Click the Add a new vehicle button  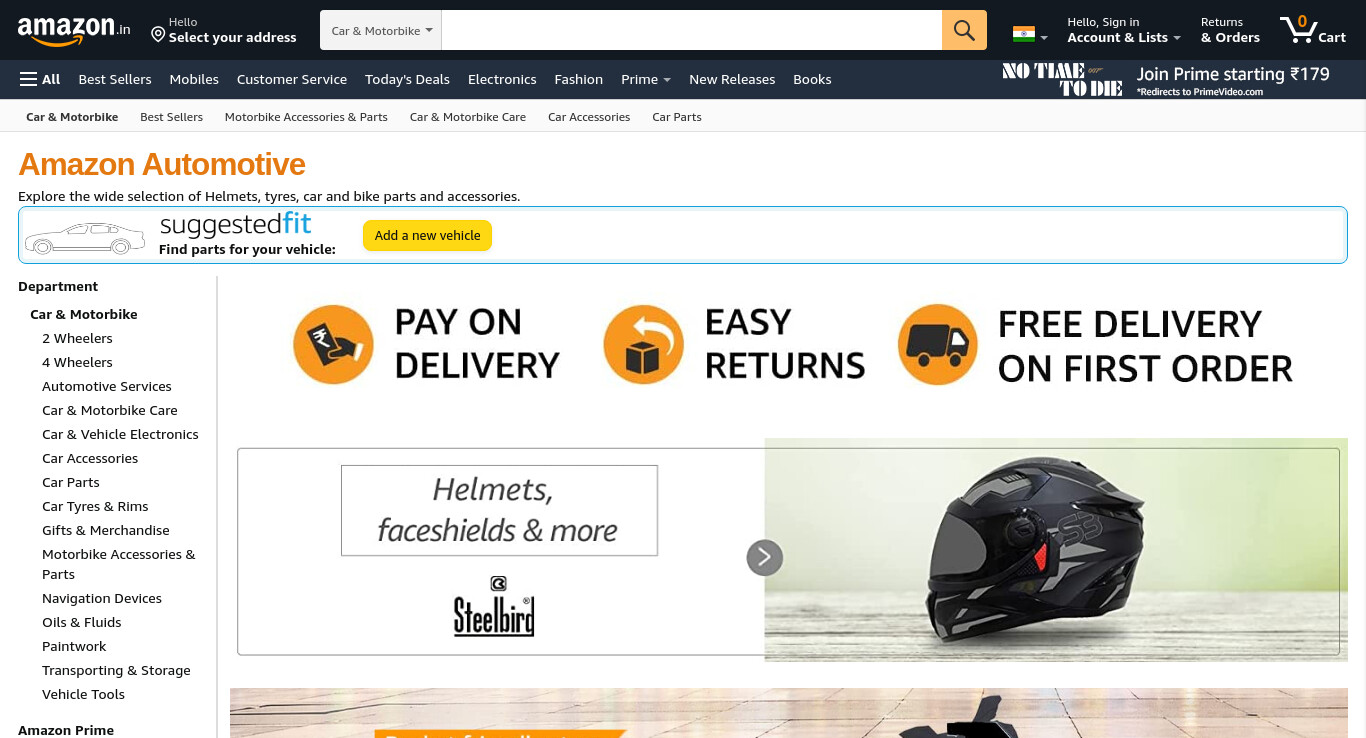click(x=427, y=236)
